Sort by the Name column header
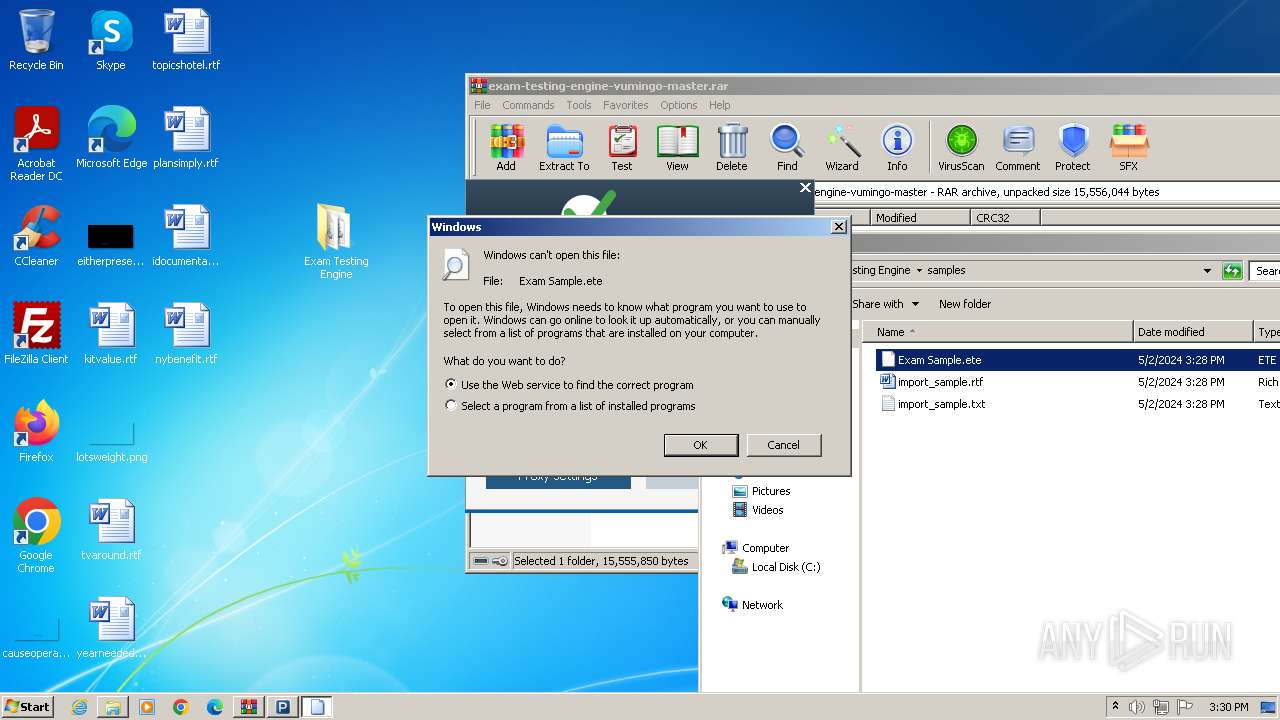The image size is (1280, 720). [x=1000, y=332]
